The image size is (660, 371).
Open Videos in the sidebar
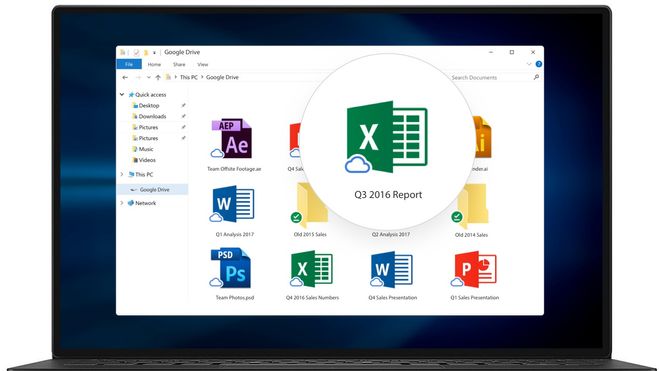144,160
